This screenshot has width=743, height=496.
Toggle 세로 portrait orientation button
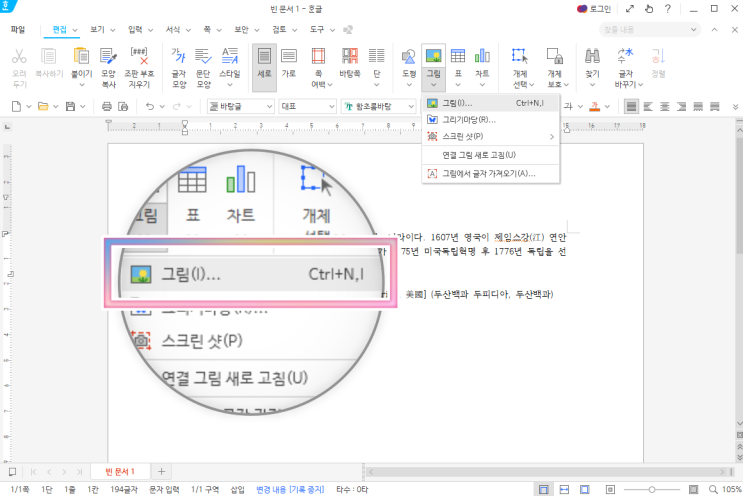tap(264, 67)
